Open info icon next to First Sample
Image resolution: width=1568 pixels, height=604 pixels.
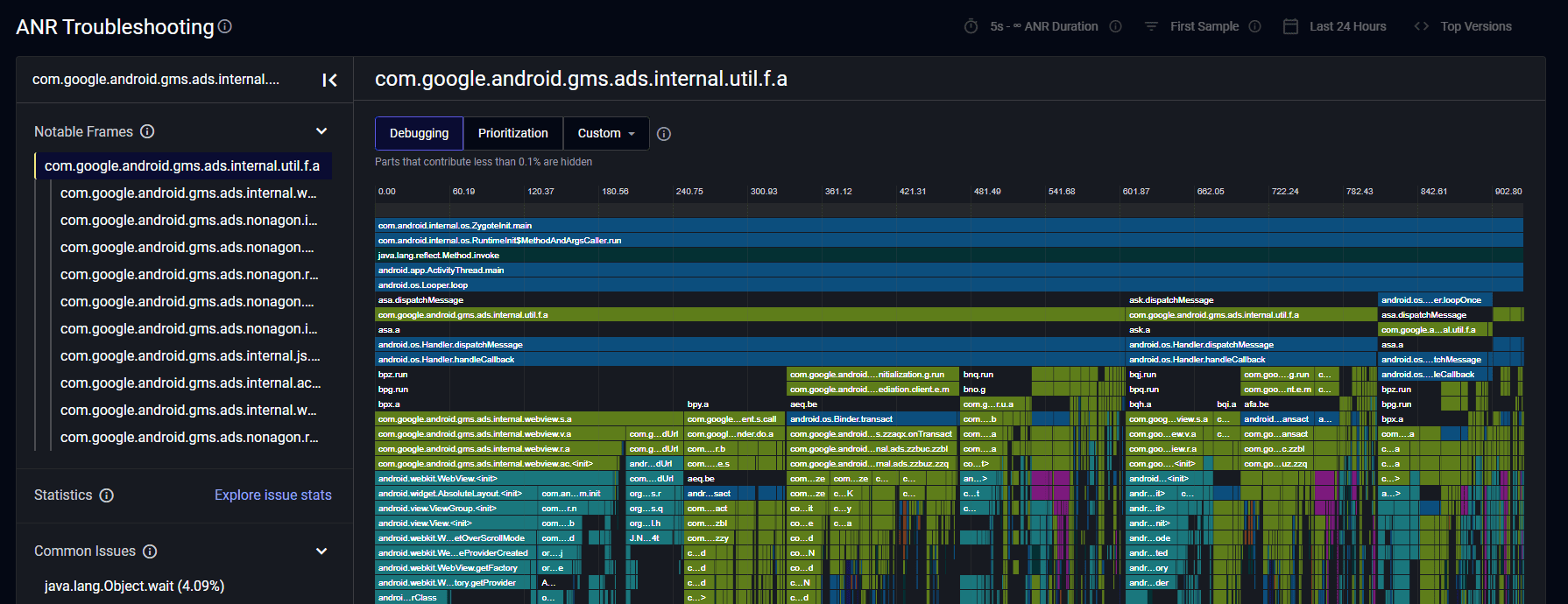click(x=1254, y=26)
